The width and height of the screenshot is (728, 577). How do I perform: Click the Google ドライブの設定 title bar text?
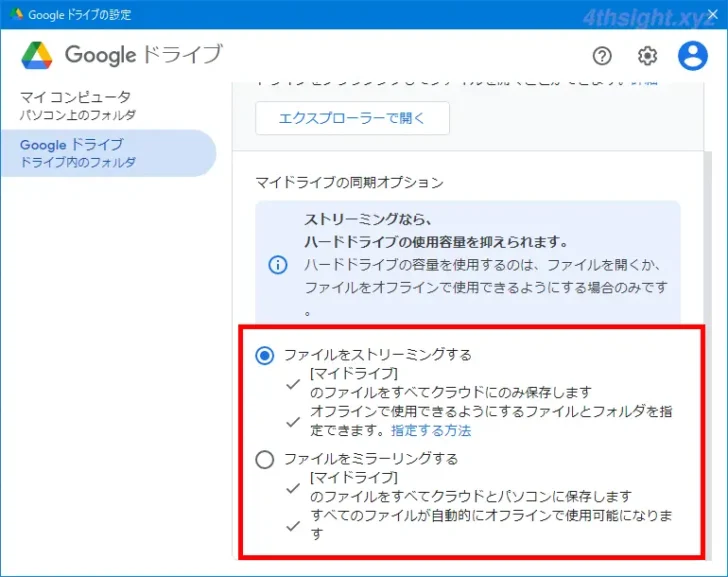click(x=80, y=15)
